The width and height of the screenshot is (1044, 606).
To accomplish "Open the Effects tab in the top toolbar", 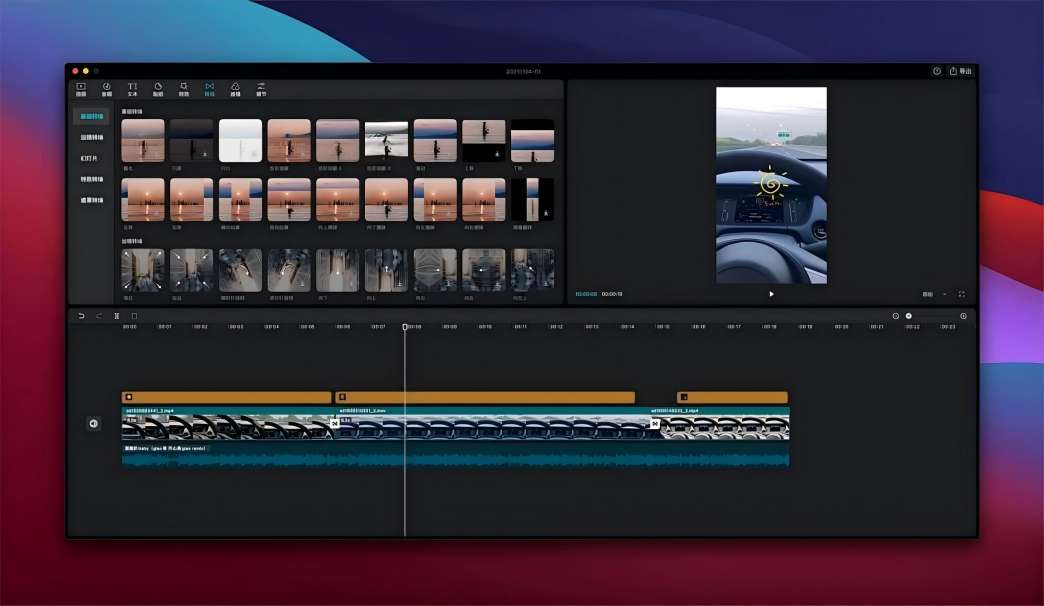I will (x=184, y=89).
